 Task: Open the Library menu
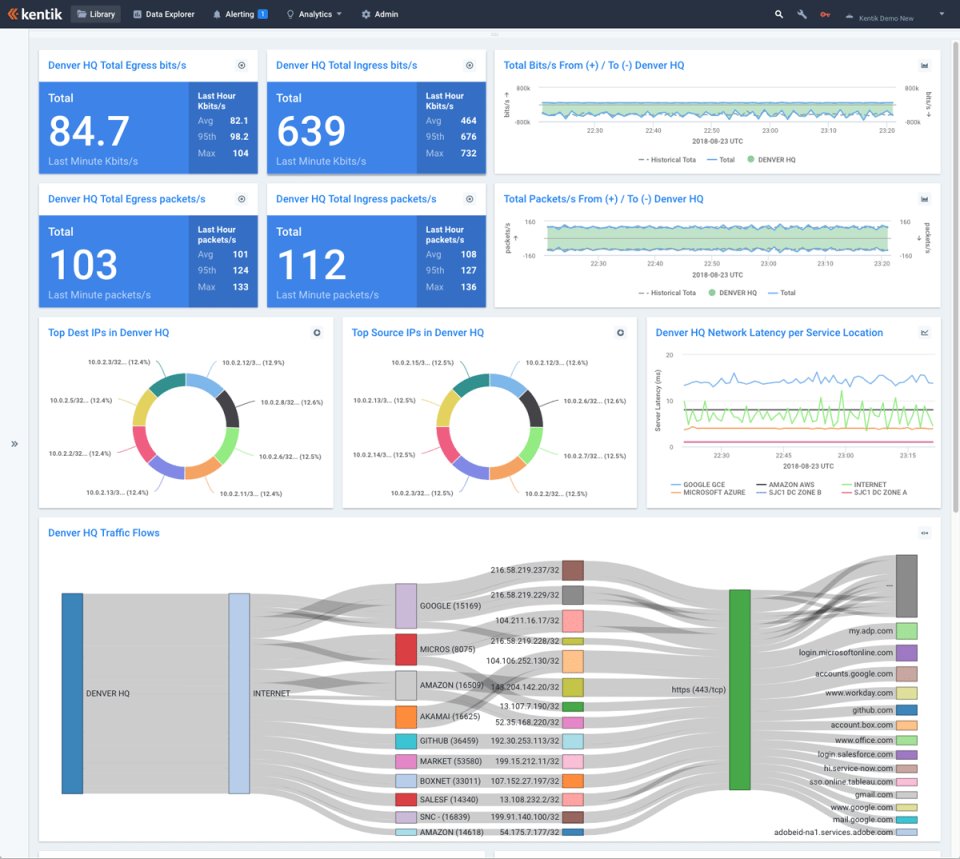tap(96, 14)
